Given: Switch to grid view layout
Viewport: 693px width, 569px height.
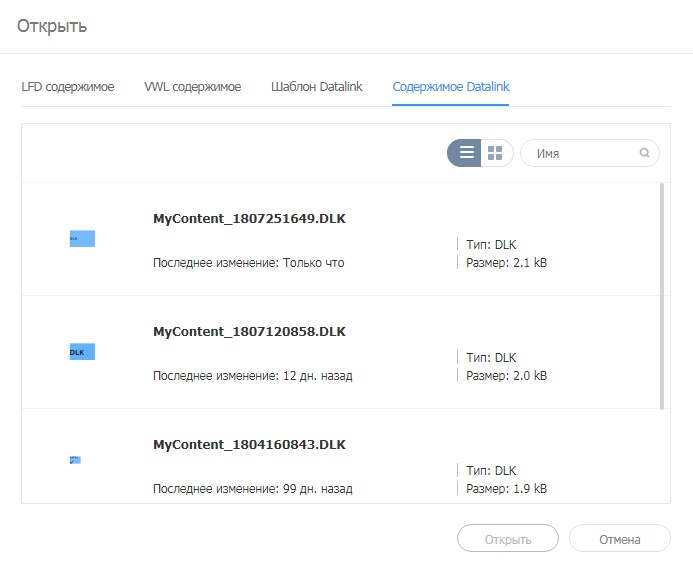Looking at the screenshot, I should point(496,153).
